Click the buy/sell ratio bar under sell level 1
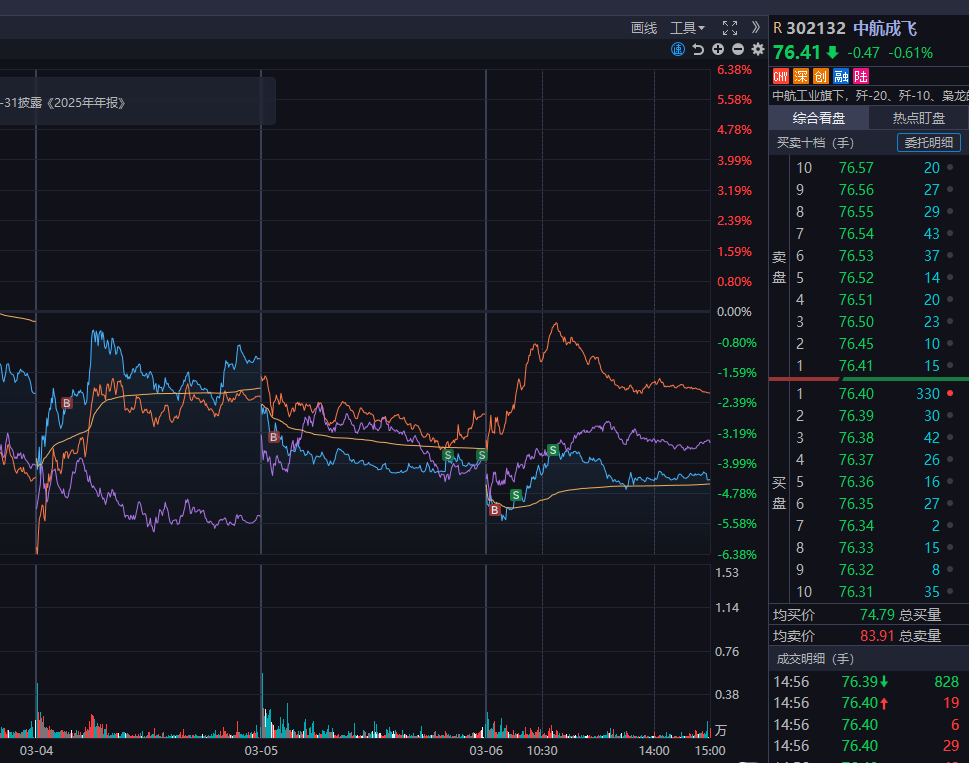 tap(868, 380)
